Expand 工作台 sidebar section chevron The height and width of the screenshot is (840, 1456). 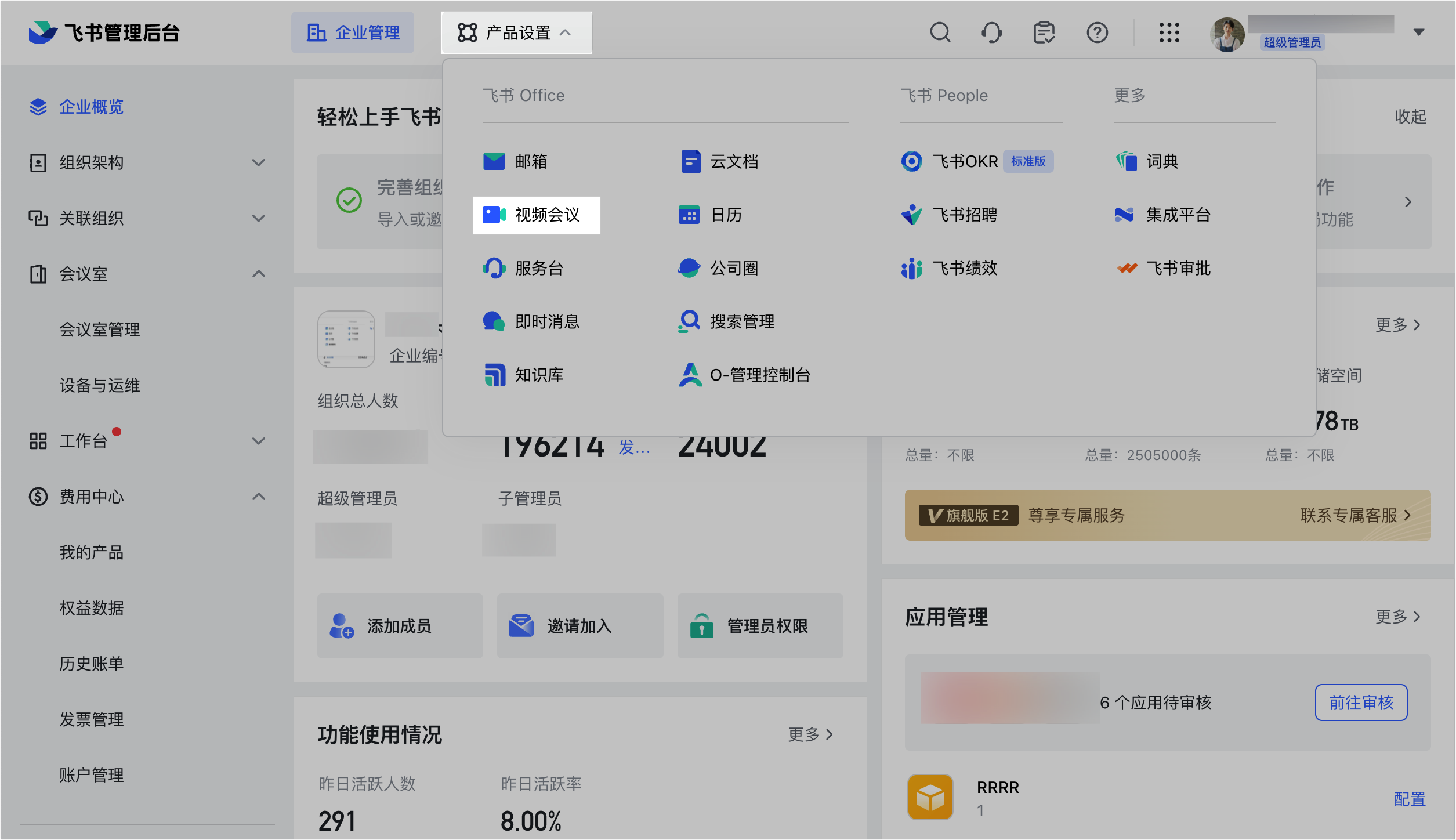259,441
